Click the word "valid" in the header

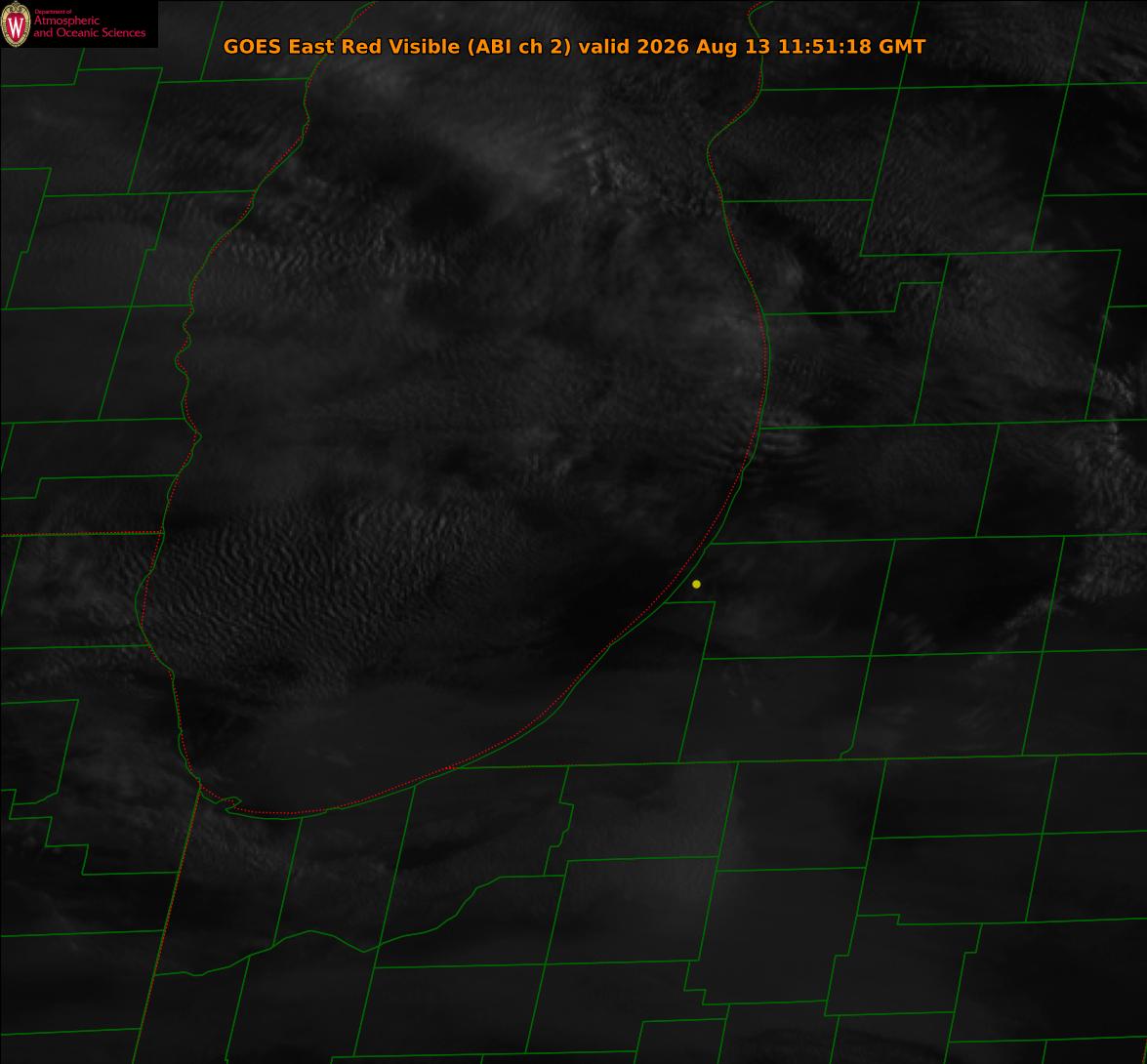click(604, 46)
